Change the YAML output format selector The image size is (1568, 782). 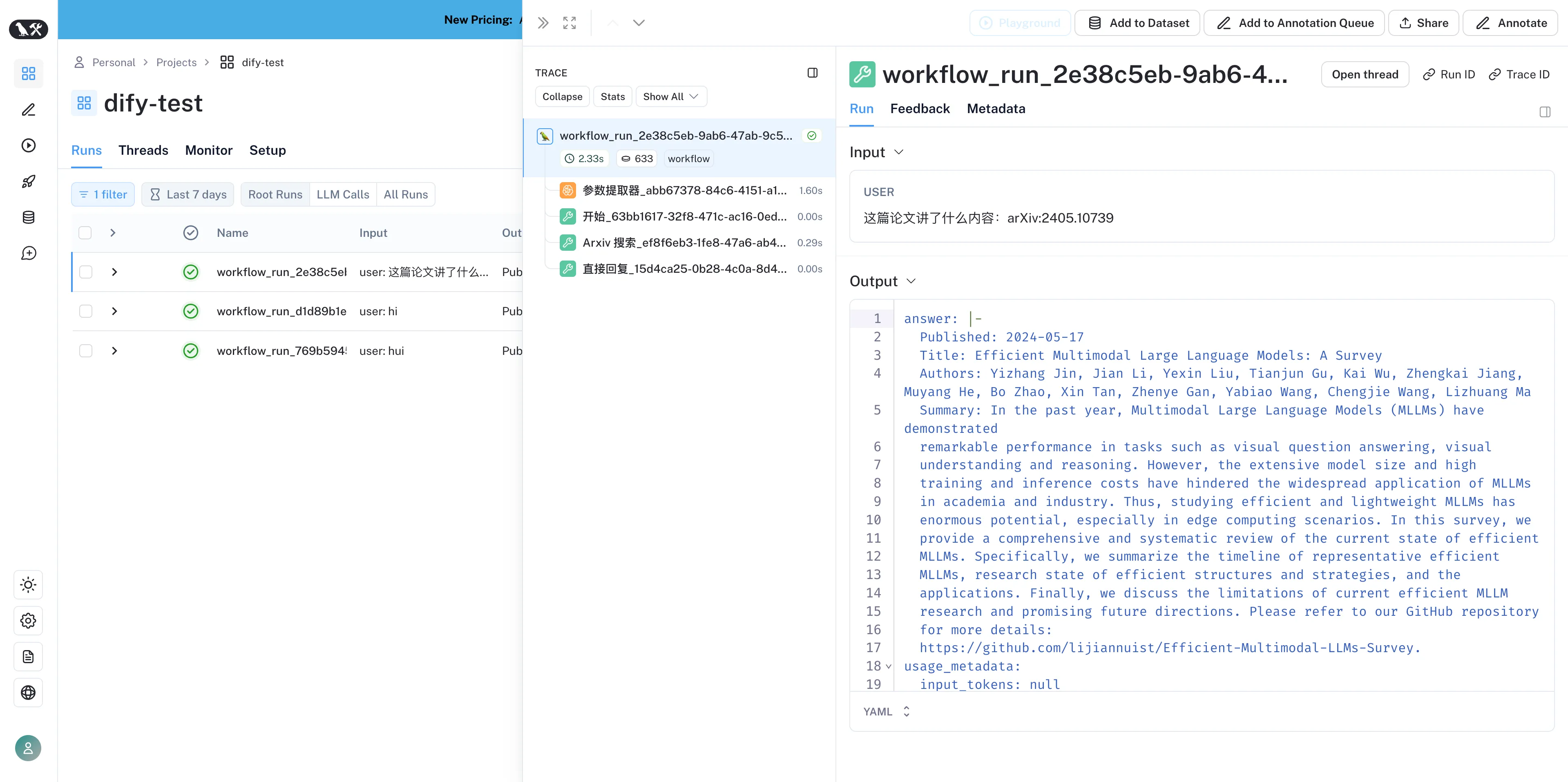click(886, 711)
